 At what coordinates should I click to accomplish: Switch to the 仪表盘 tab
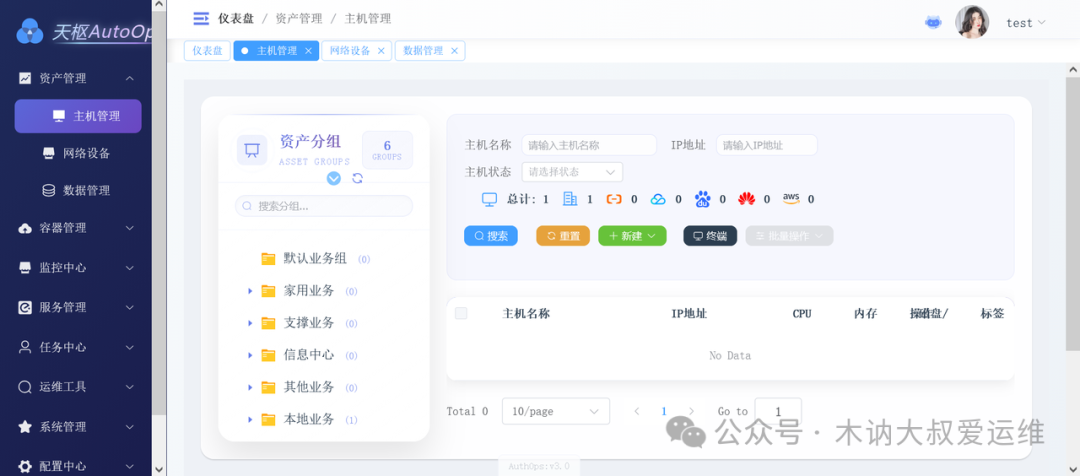(207, 50)
